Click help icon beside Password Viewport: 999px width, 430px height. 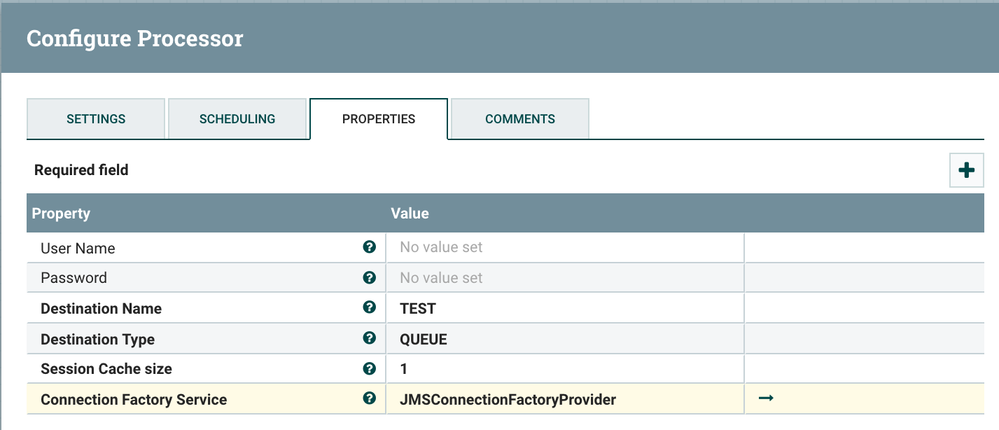tap(370, 278)
